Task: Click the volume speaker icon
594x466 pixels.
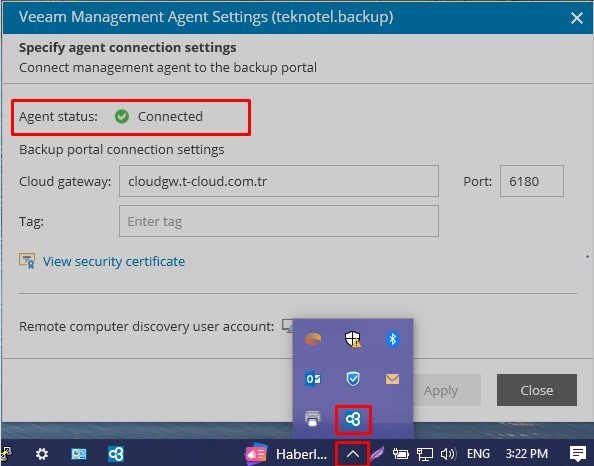Action: [449, 453]
